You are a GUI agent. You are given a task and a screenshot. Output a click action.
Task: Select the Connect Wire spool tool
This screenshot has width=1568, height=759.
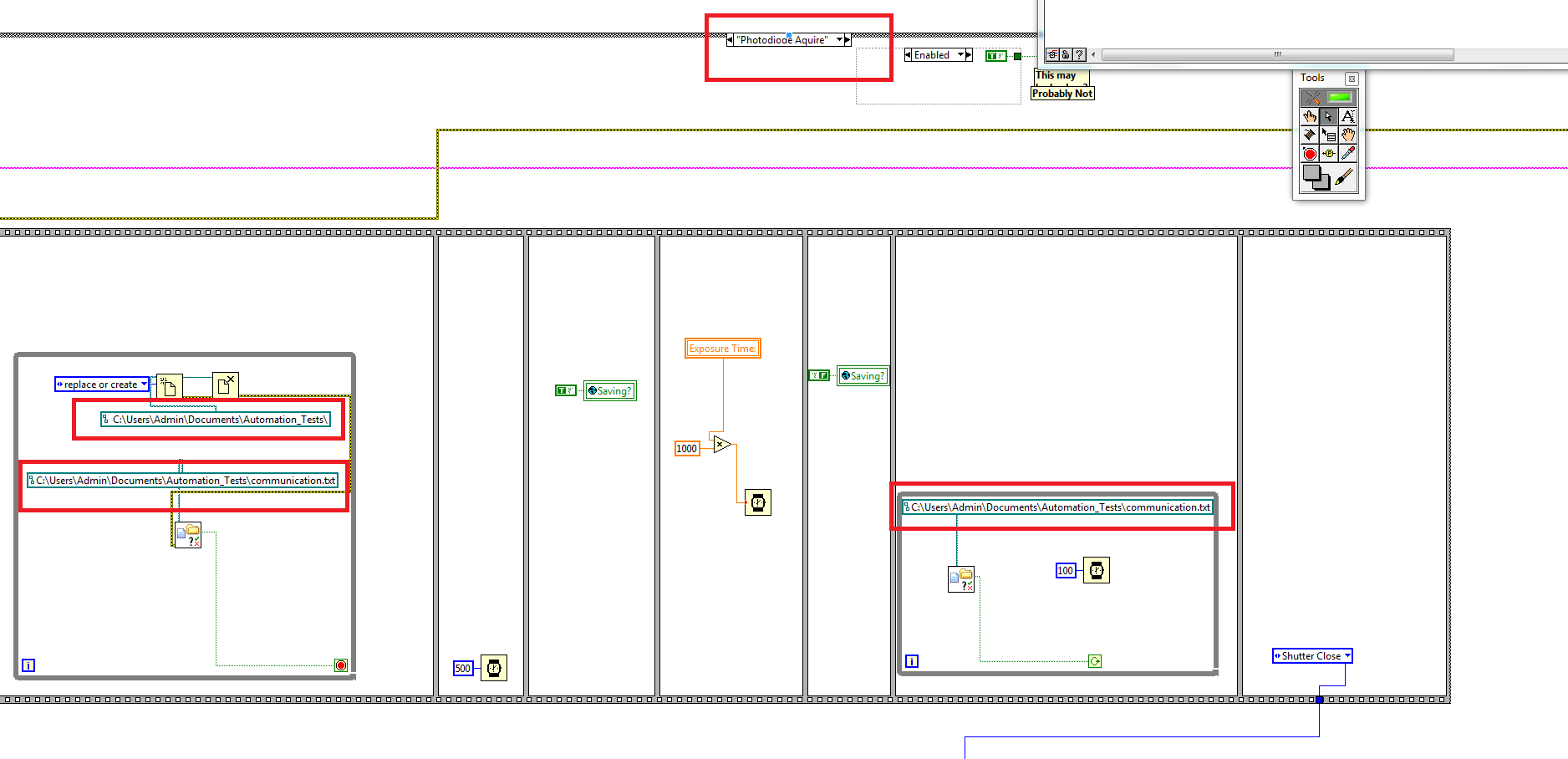click(x=1310, y=135)
